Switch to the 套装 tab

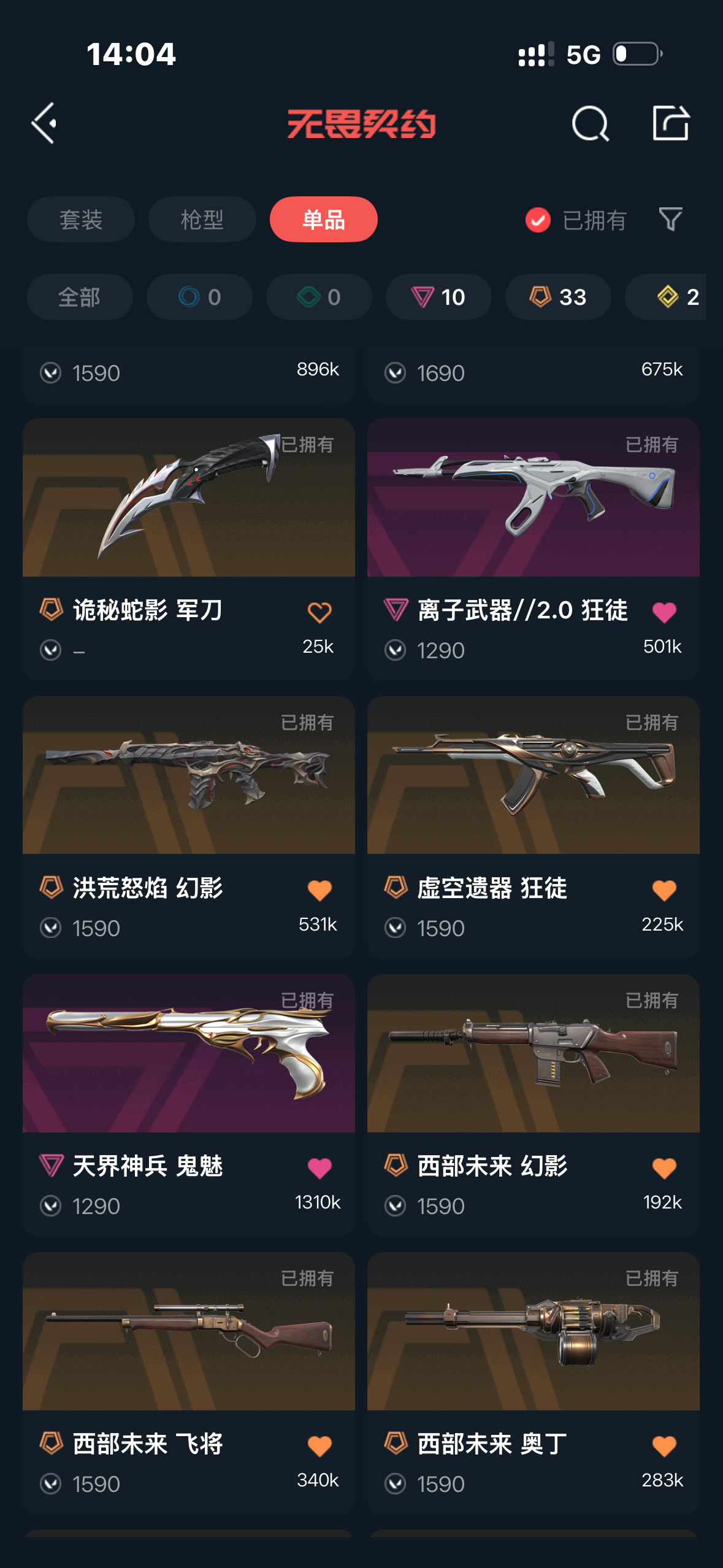pos(81,219)
